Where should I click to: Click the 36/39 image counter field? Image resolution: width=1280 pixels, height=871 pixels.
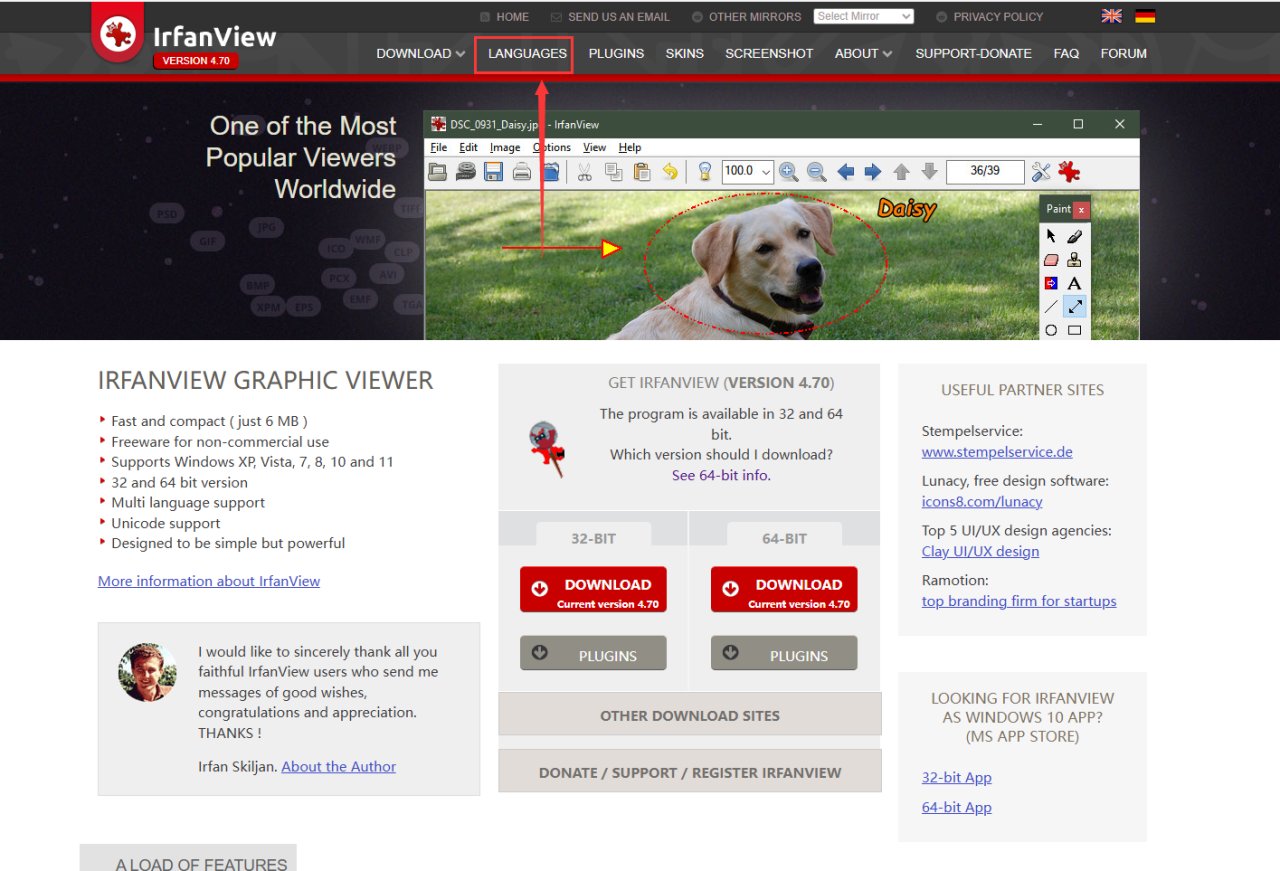click(985, 171)
